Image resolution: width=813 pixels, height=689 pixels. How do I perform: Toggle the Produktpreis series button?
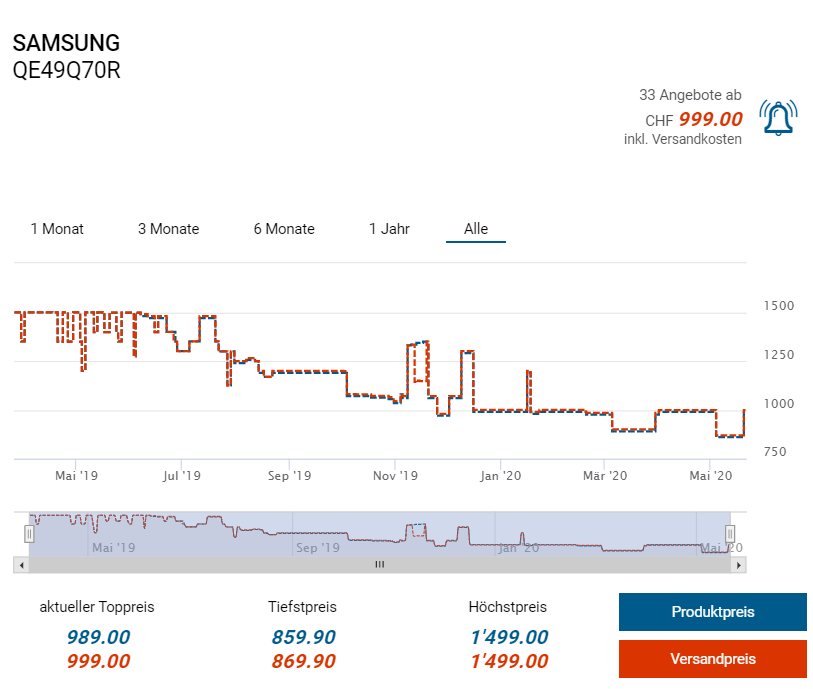712,612
